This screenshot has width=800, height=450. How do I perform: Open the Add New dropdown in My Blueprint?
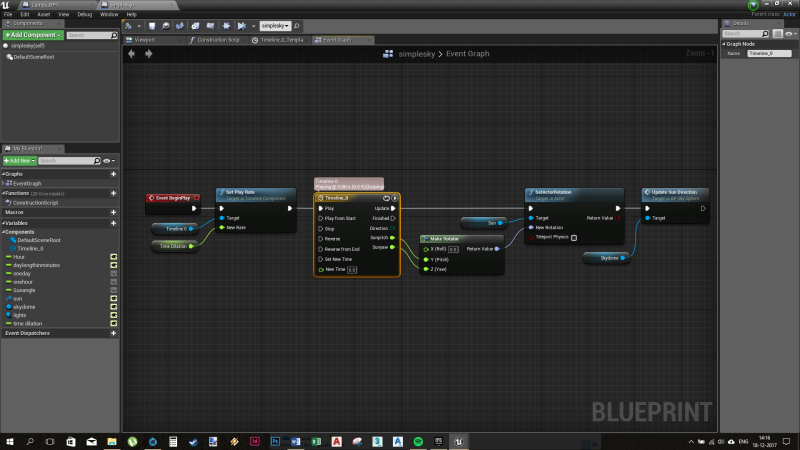19,160
